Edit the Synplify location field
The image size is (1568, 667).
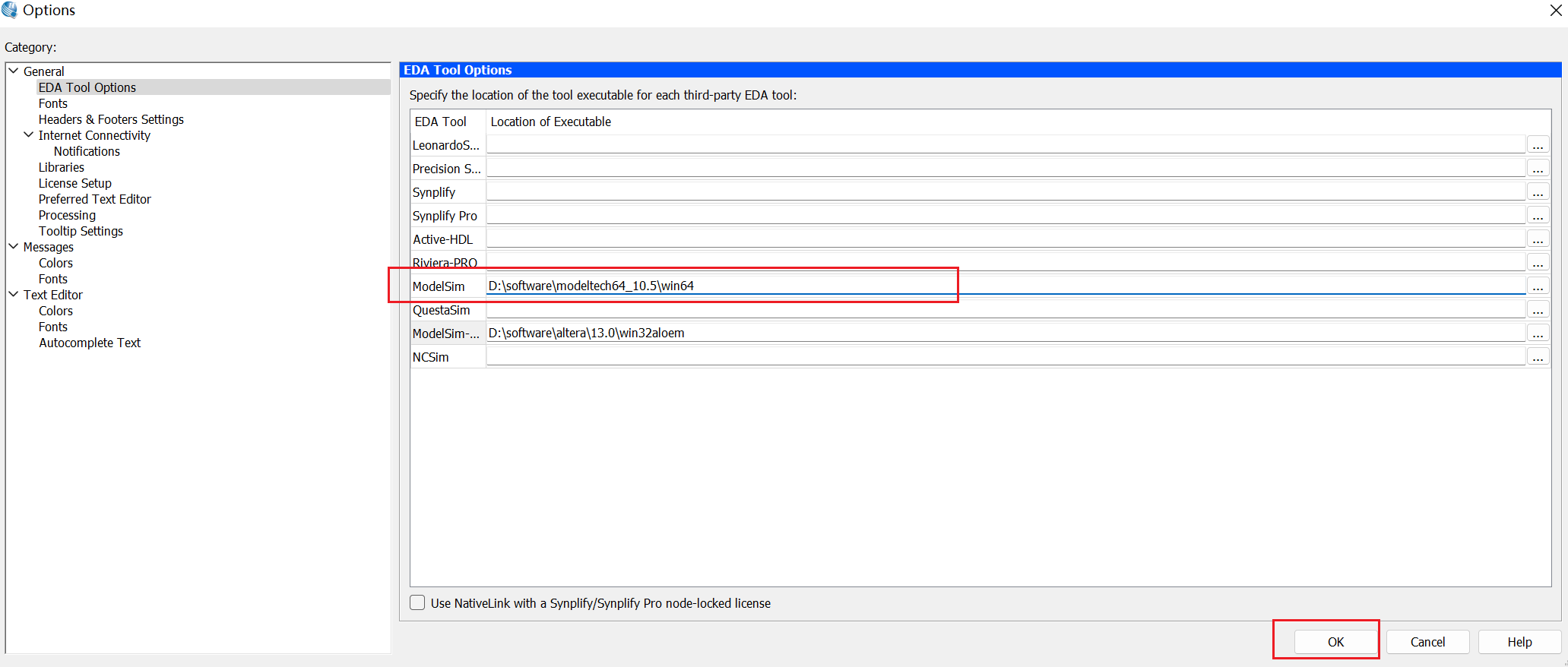click(x=1006, y=191)
